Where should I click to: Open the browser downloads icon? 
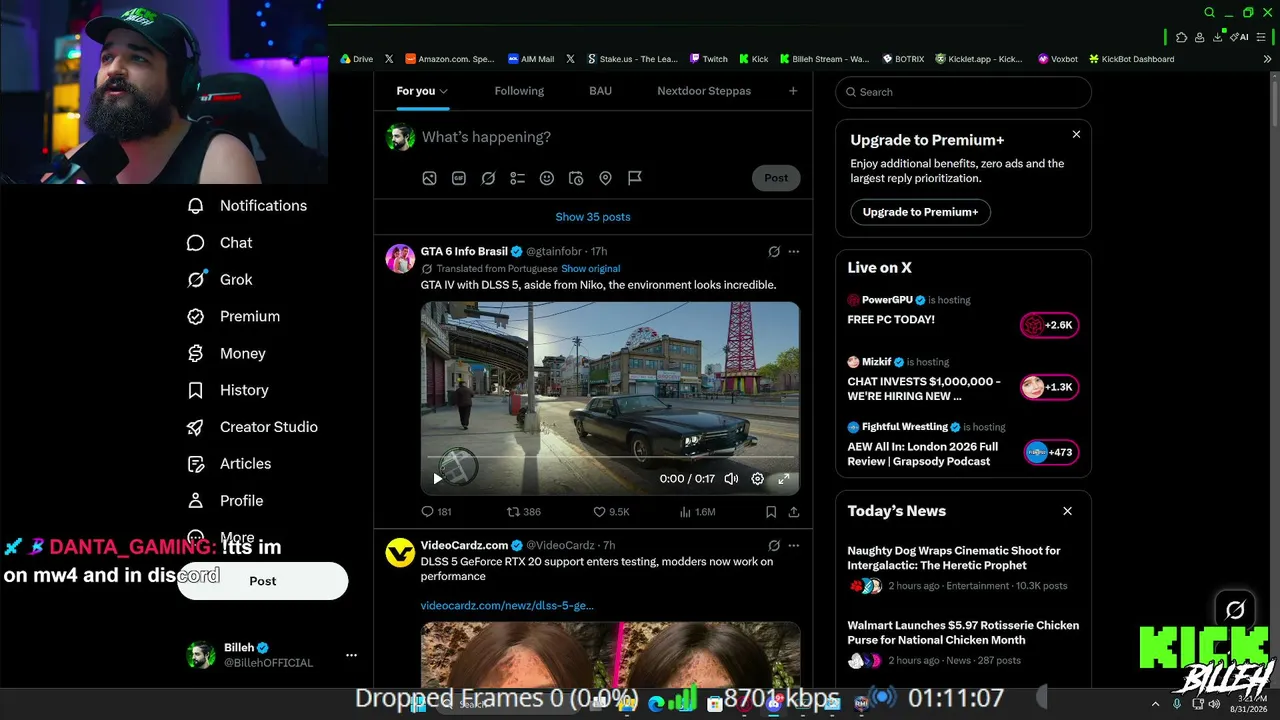pos(1217,37)
